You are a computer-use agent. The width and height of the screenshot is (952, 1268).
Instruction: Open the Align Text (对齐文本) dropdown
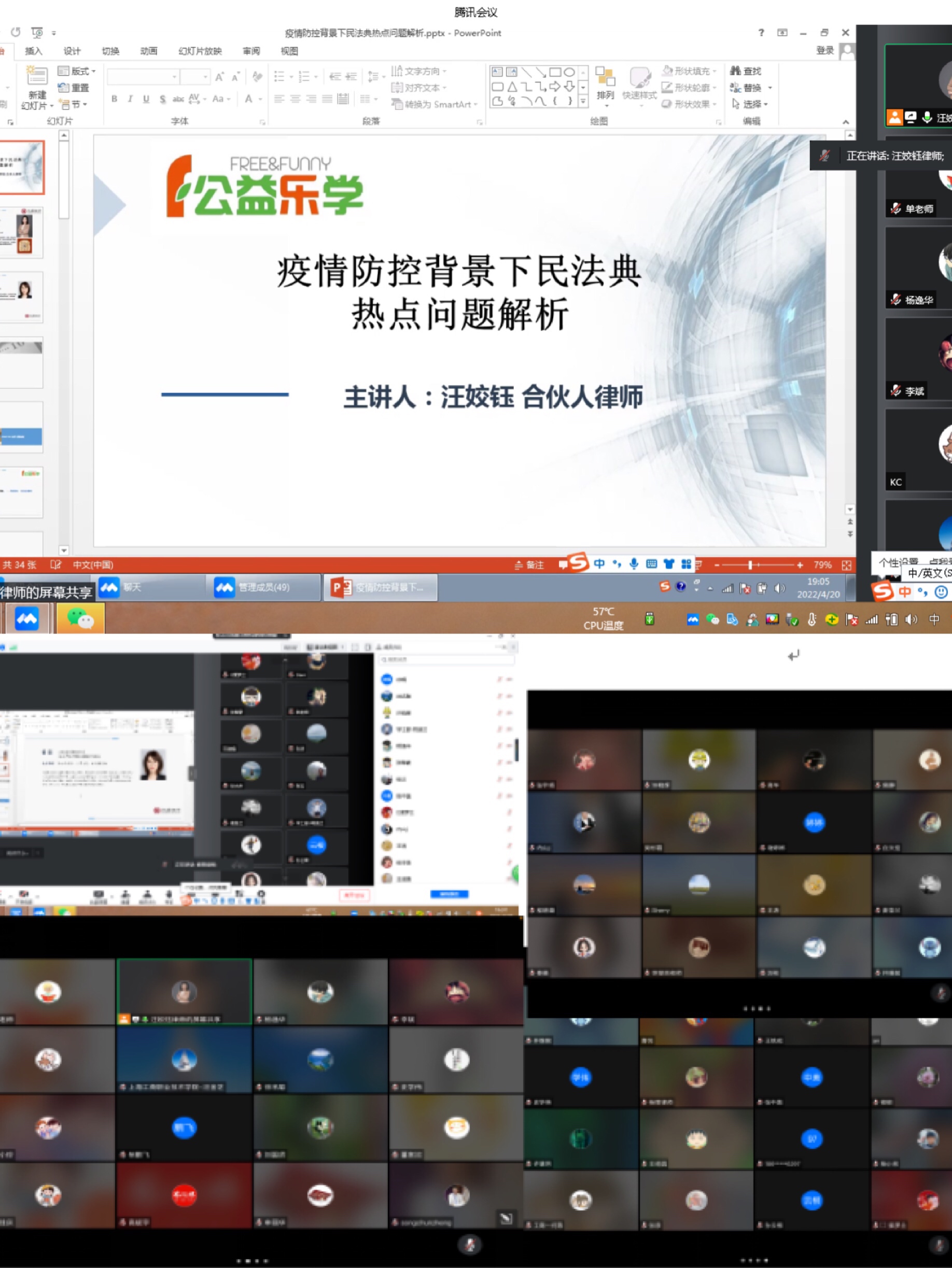click(418, 88)
